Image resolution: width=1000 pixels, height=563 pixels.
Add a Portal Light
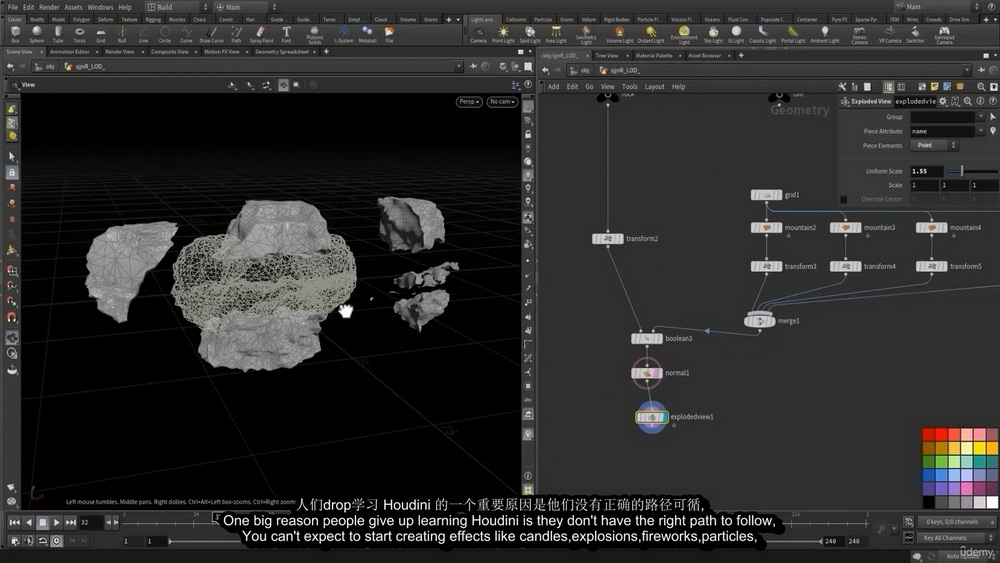(x=793, y=34)
